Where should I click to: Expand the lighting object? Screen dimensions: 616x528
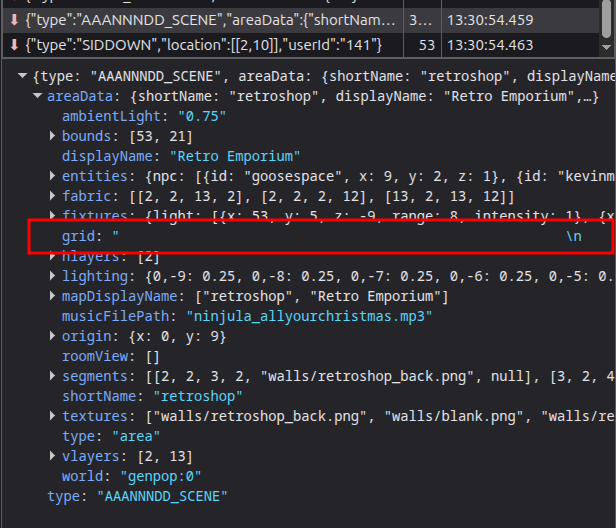pyautogui.click(x=53, y=276)
